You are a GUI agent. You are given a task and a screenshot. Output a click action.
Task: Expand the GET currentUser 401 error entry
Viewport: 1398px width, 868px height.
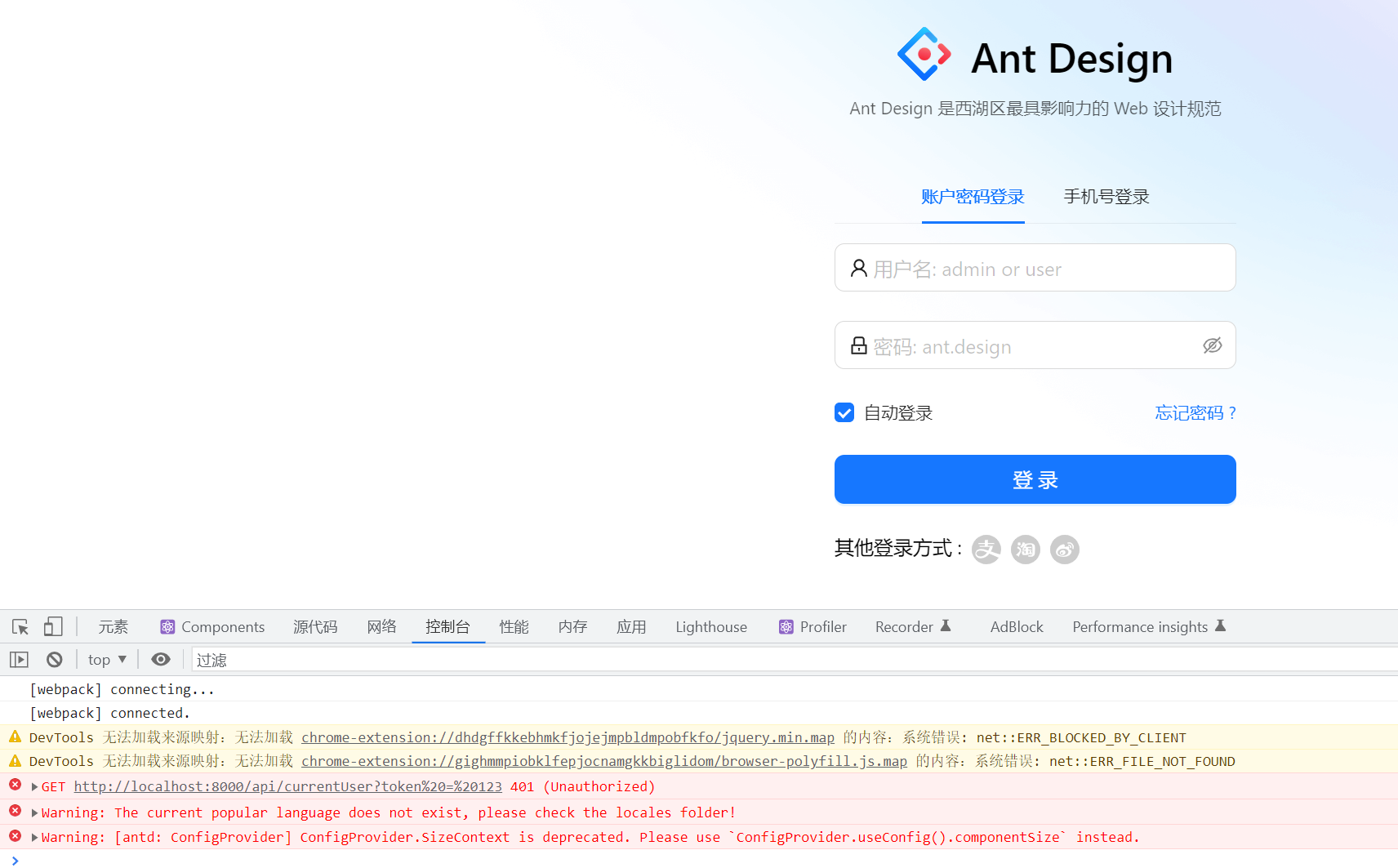pyautogui.click(x=35, y=787)
